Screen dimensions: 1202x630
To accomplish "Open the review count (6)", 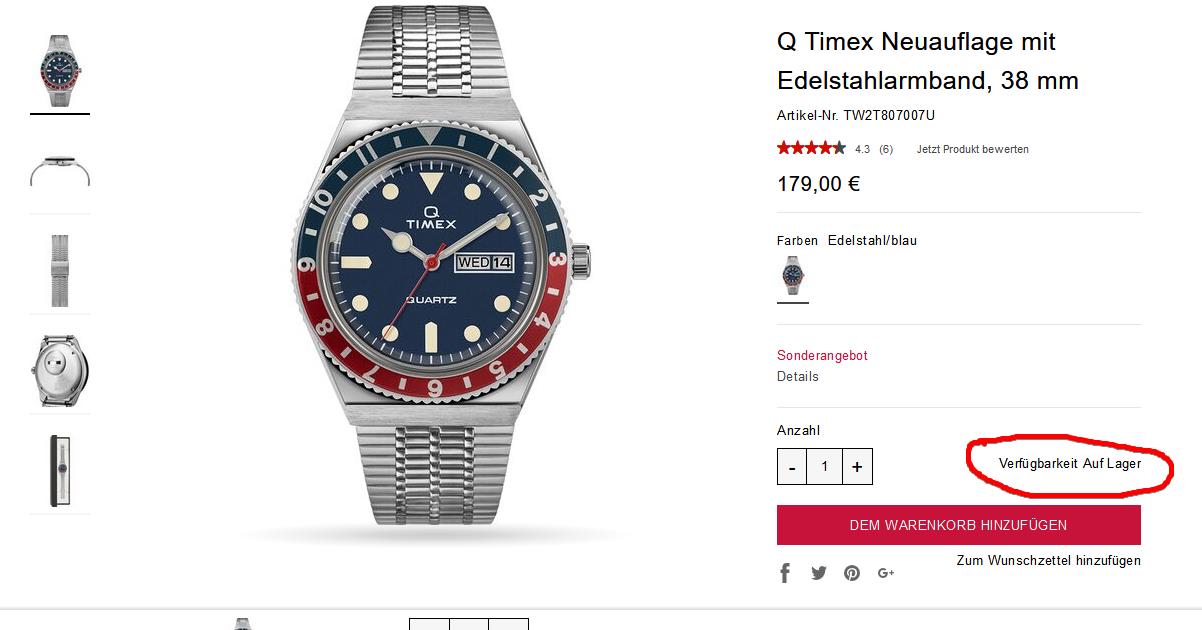I will [886, 150].
